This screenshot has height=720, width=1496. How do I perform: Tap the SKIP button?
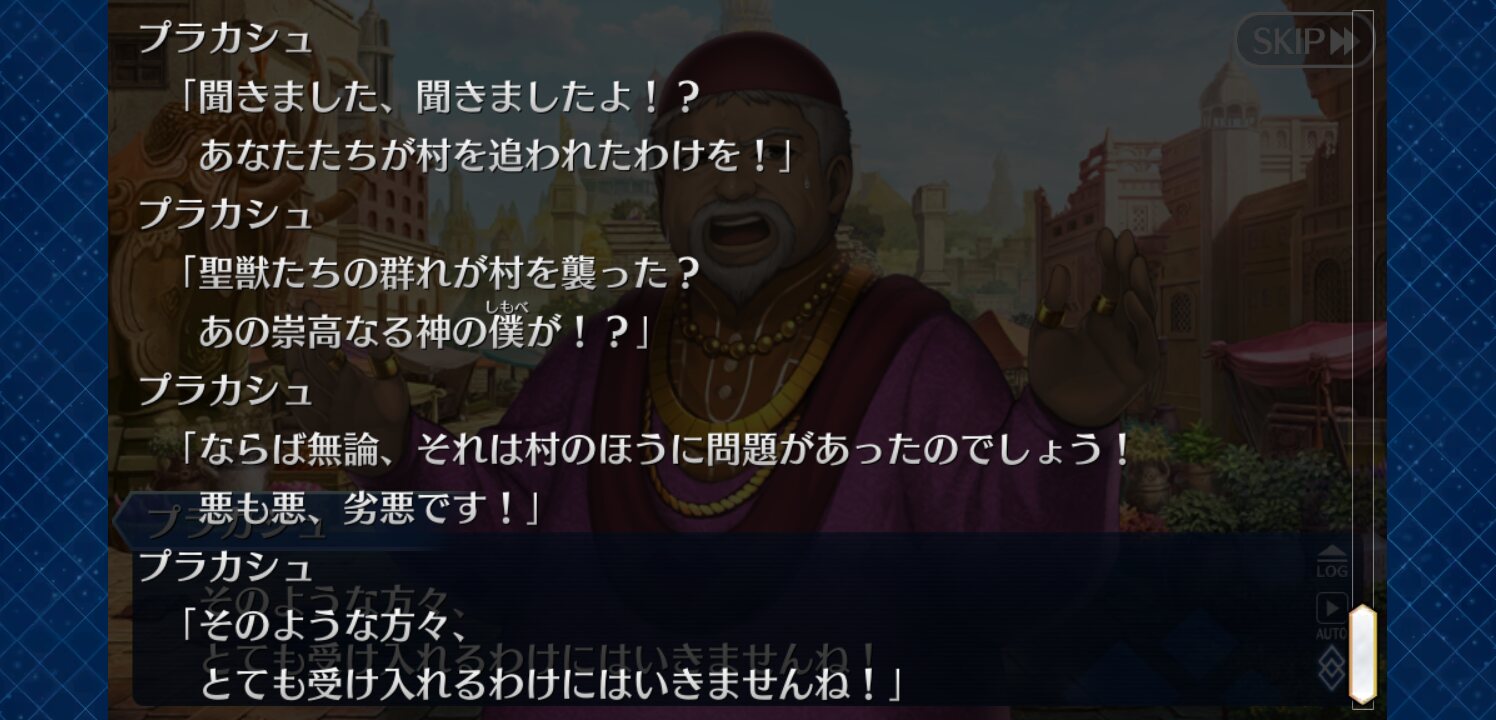coord(1304,40)
